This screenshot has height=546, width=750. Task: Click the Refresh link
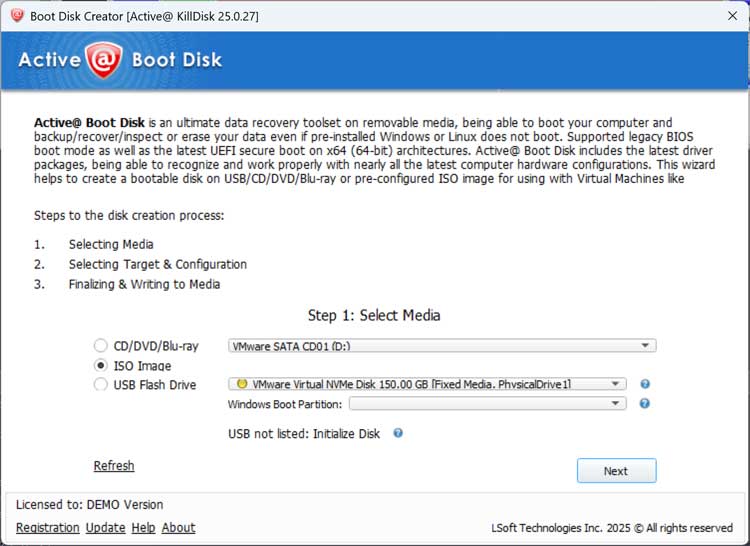pyautogui.click(x=114, y=466)
